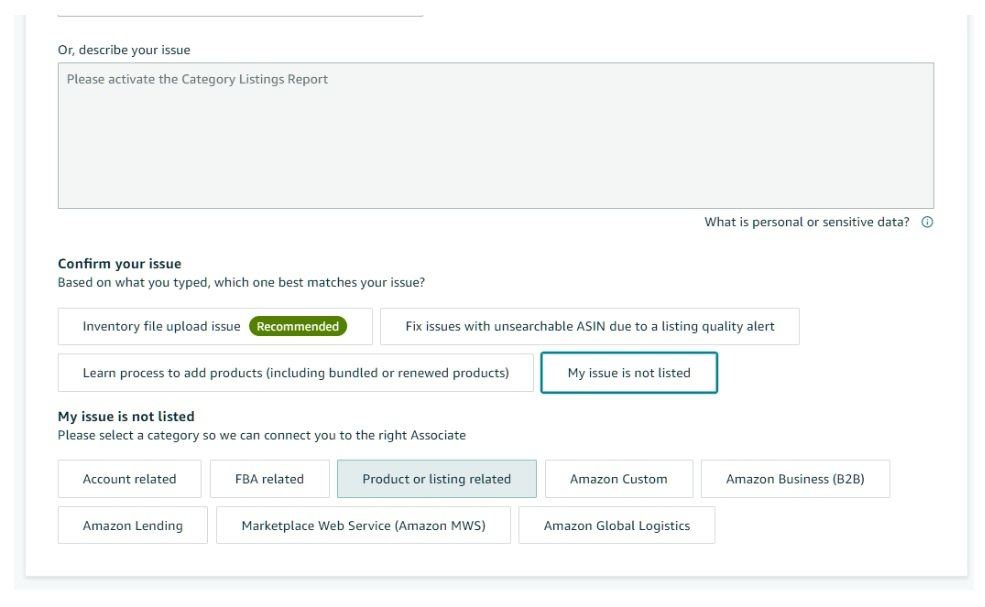Choose 'Marketplace Web Service (Amazon MWS)' category
985x607 pixels.
coord(363,525)
